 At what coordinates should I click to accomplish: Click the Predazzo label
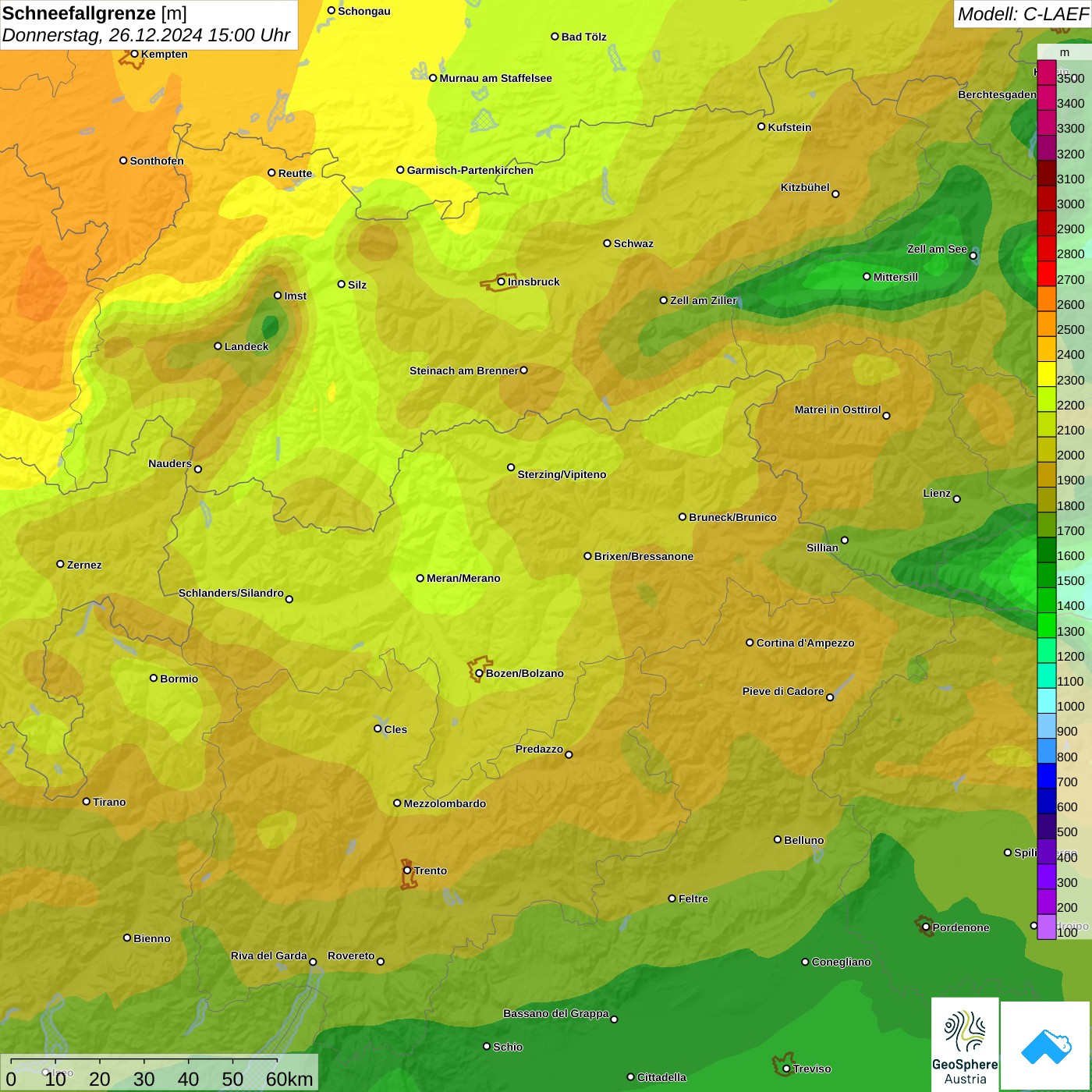539,749
